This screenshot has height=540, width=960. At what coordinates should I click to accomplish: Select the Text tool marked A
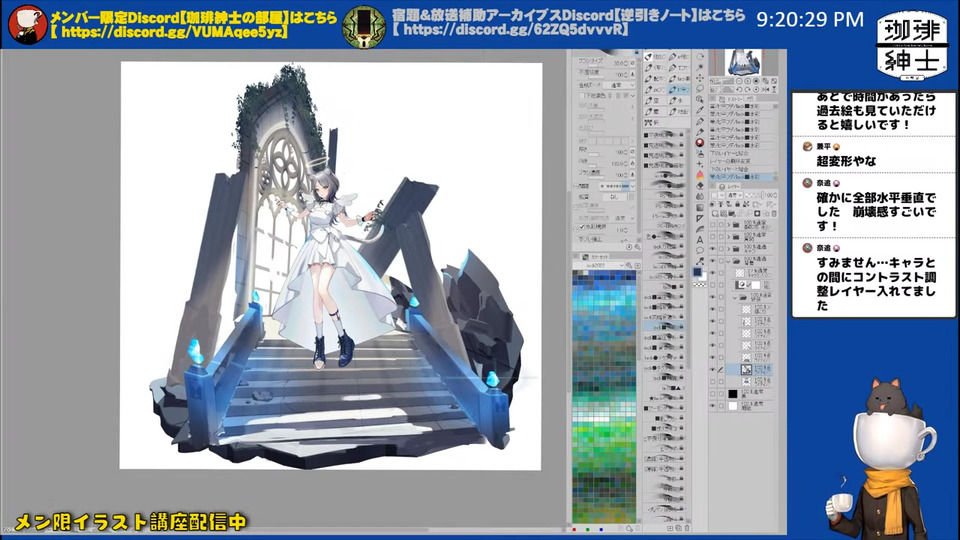tap(700, 240)
